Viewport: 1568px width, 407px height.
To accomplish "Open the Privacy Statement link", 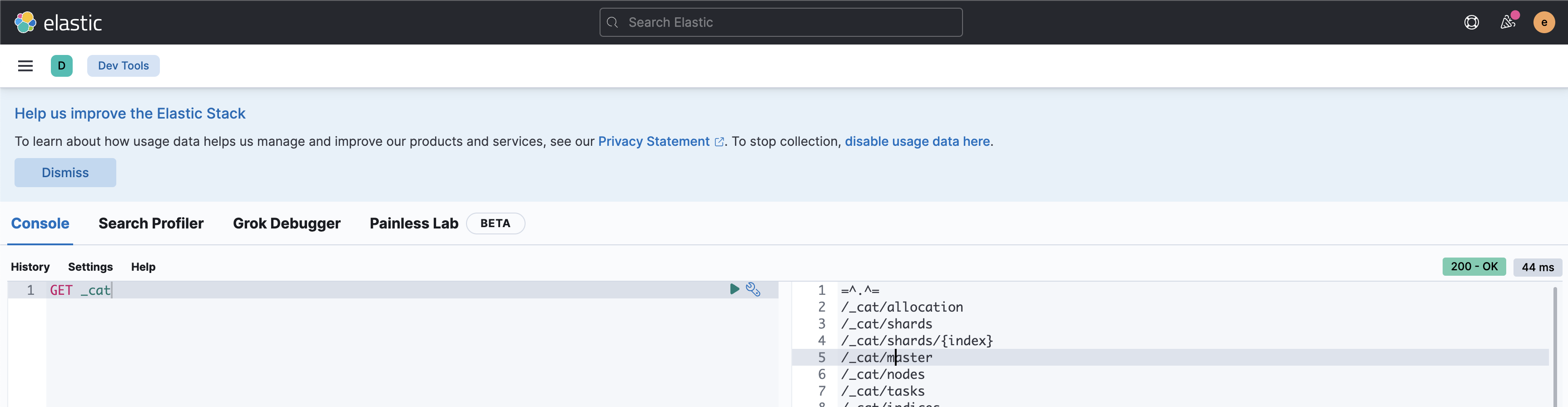I will (654, 141).
